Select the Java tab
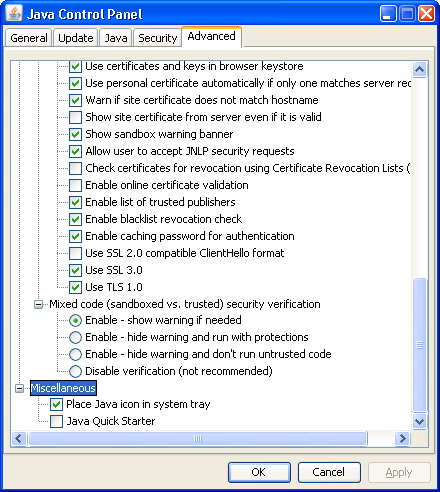440x492 pixels. pyautogui.click(x=116, y=38)
